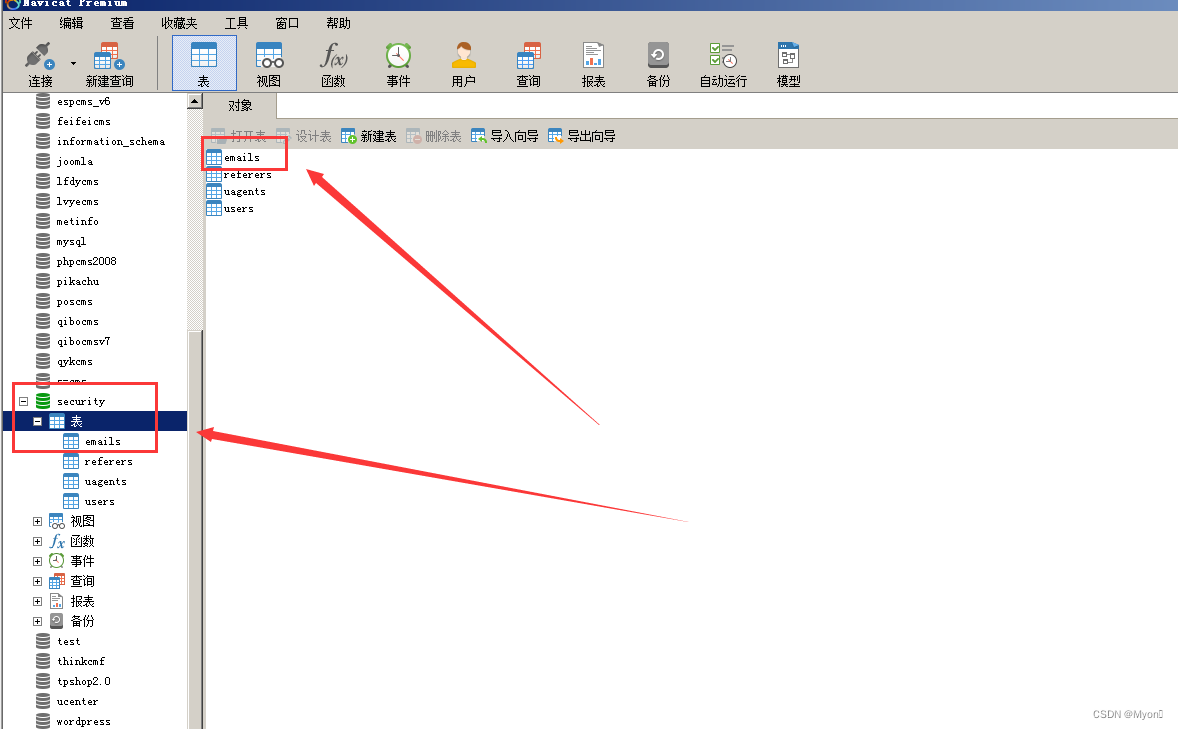This screenshot has width=1178, height=729.
Task: Select the thinkcmf database
Action: (x=71, y=661)
